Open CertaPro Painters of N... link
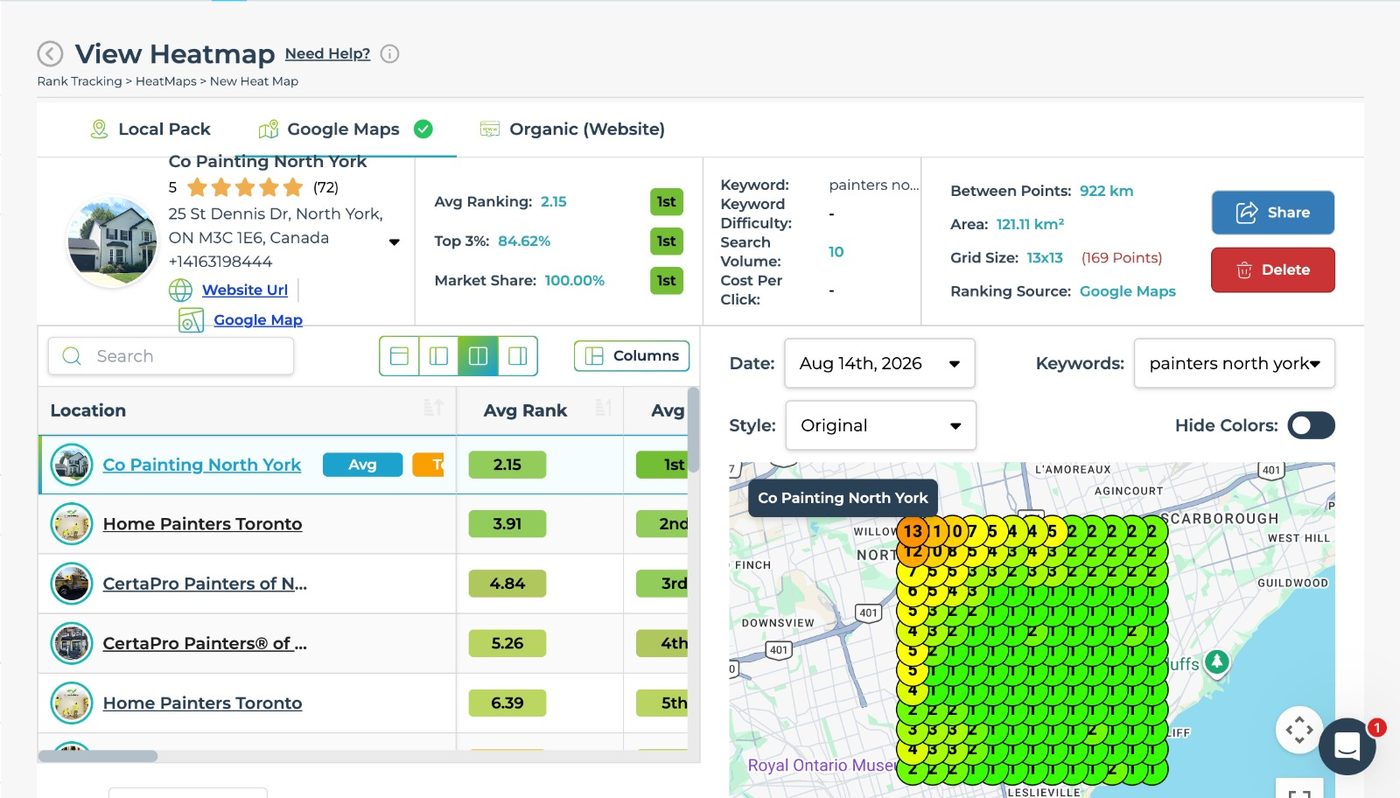Screen dimensions: 1400x798 pos(205,584)
